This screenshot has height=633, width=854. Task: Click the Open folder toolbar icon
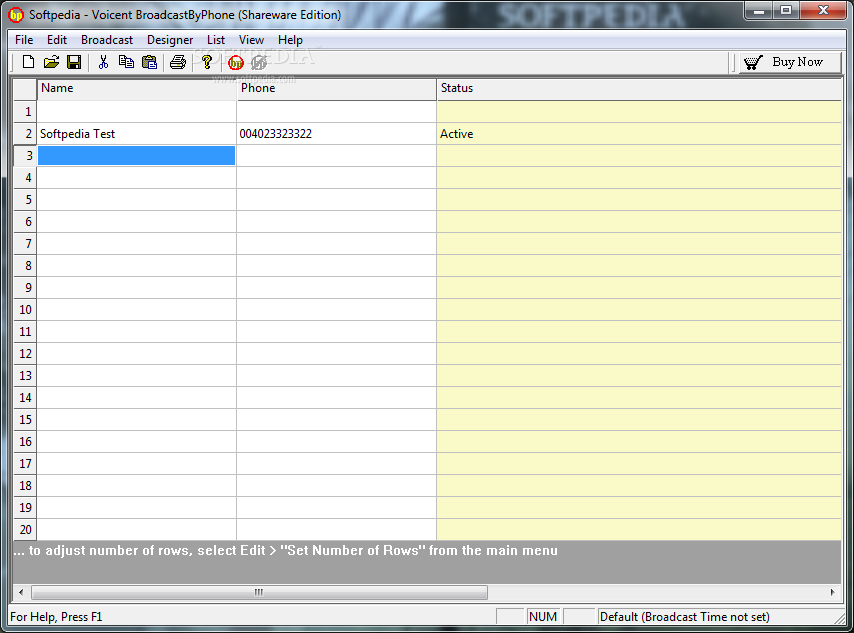pyautogui.click(x=51, y=62)
